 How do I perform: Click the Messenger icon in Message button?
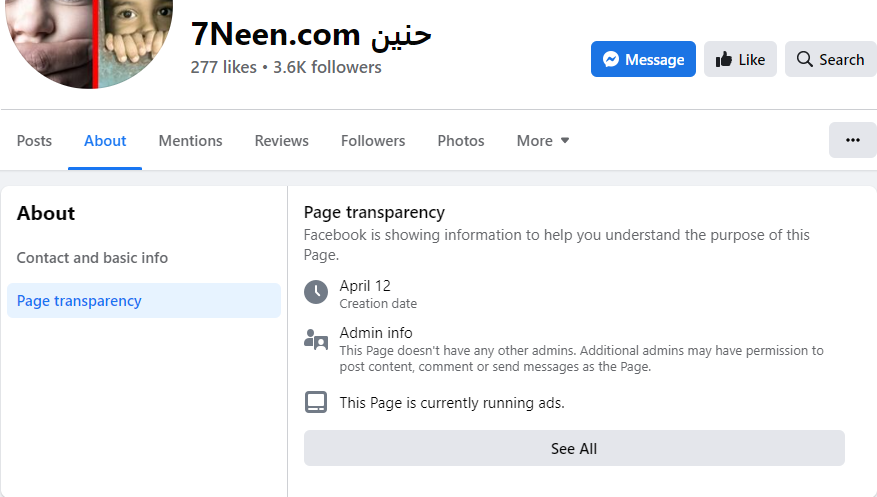[x=610, y=60]
